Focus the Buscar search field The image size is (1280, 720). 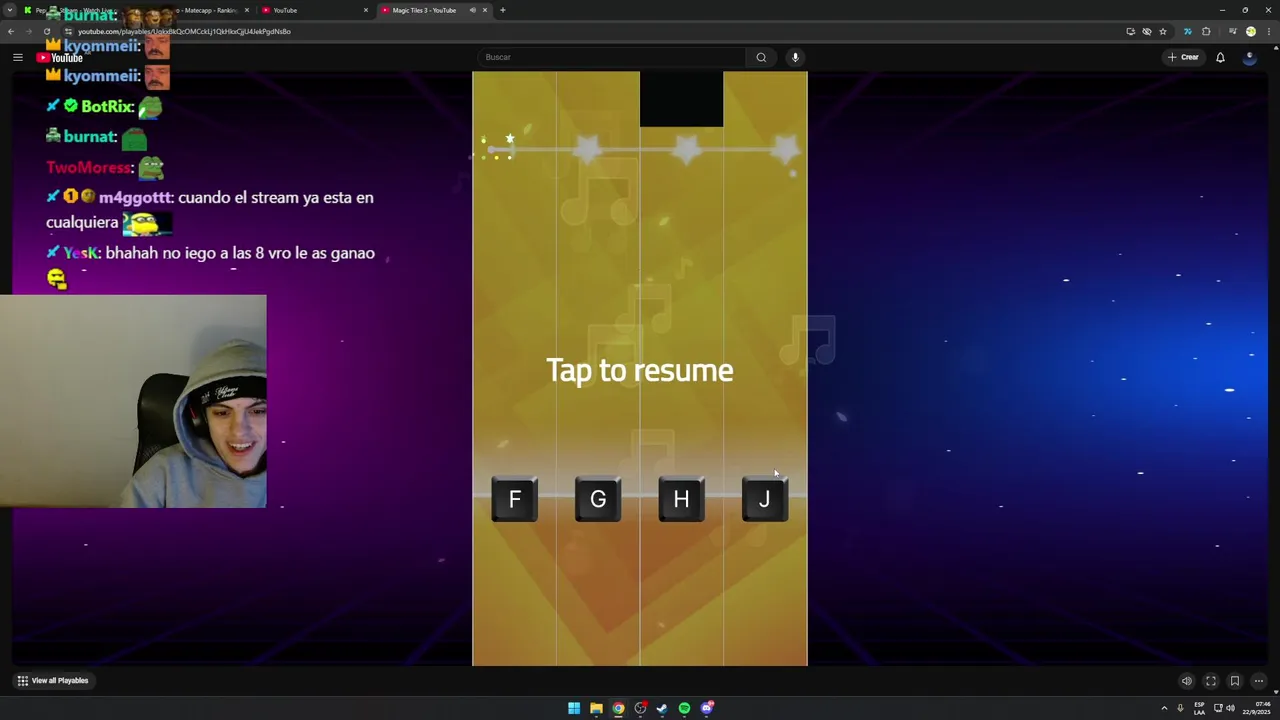coord(612,57)
